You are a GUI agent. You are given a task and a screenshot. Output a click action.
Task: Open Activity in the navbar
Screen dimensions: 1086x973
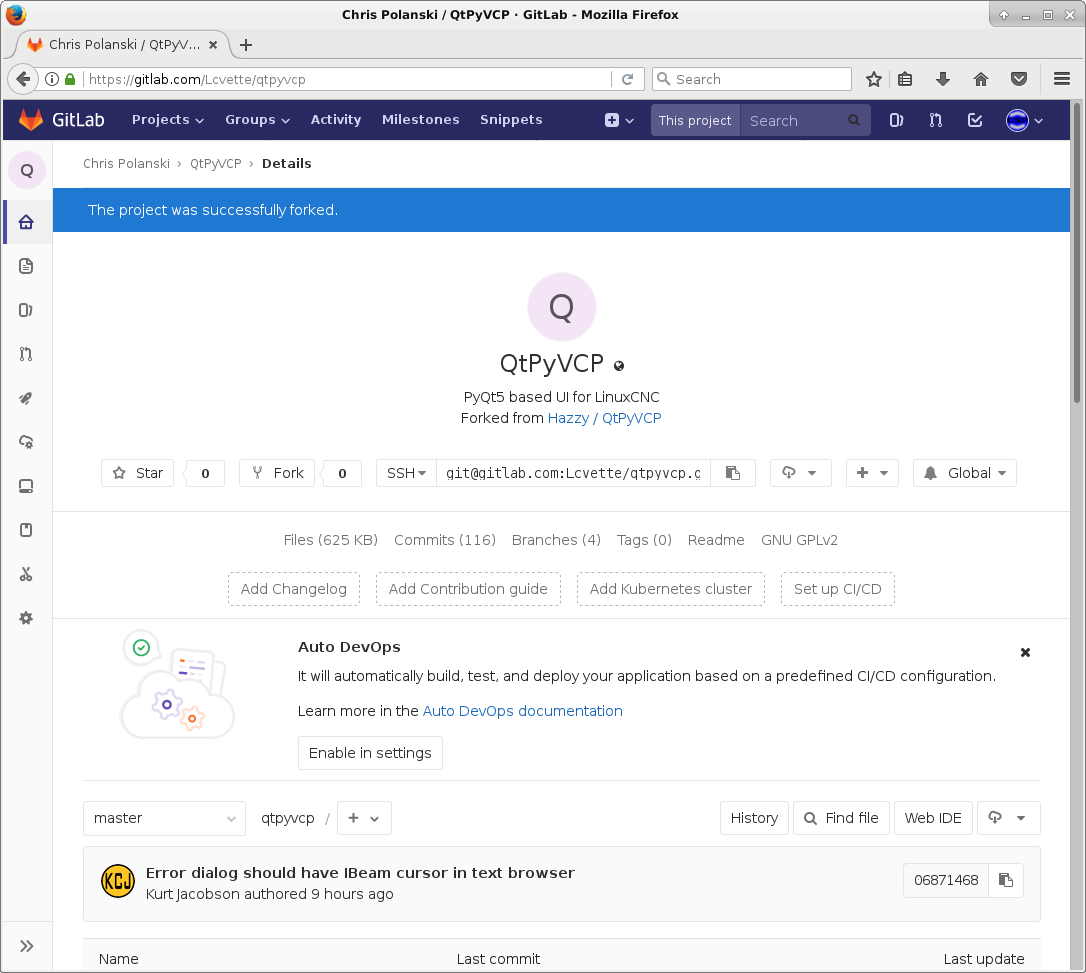tap(336, 120)
